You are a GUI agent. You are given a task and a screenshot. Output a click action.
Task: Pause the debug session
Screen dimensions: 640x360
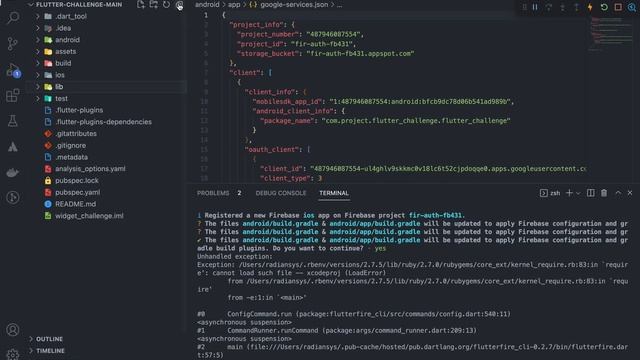pyautogui.click(x=535, y=7)
